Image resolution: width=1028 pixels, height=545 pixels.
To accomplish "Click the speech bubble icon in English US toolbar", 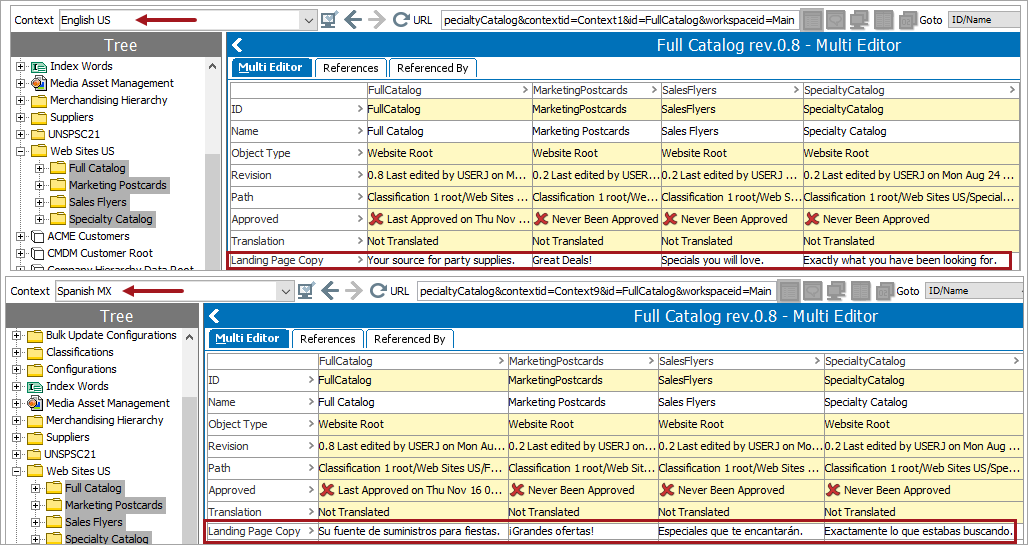I will point(835,20).
